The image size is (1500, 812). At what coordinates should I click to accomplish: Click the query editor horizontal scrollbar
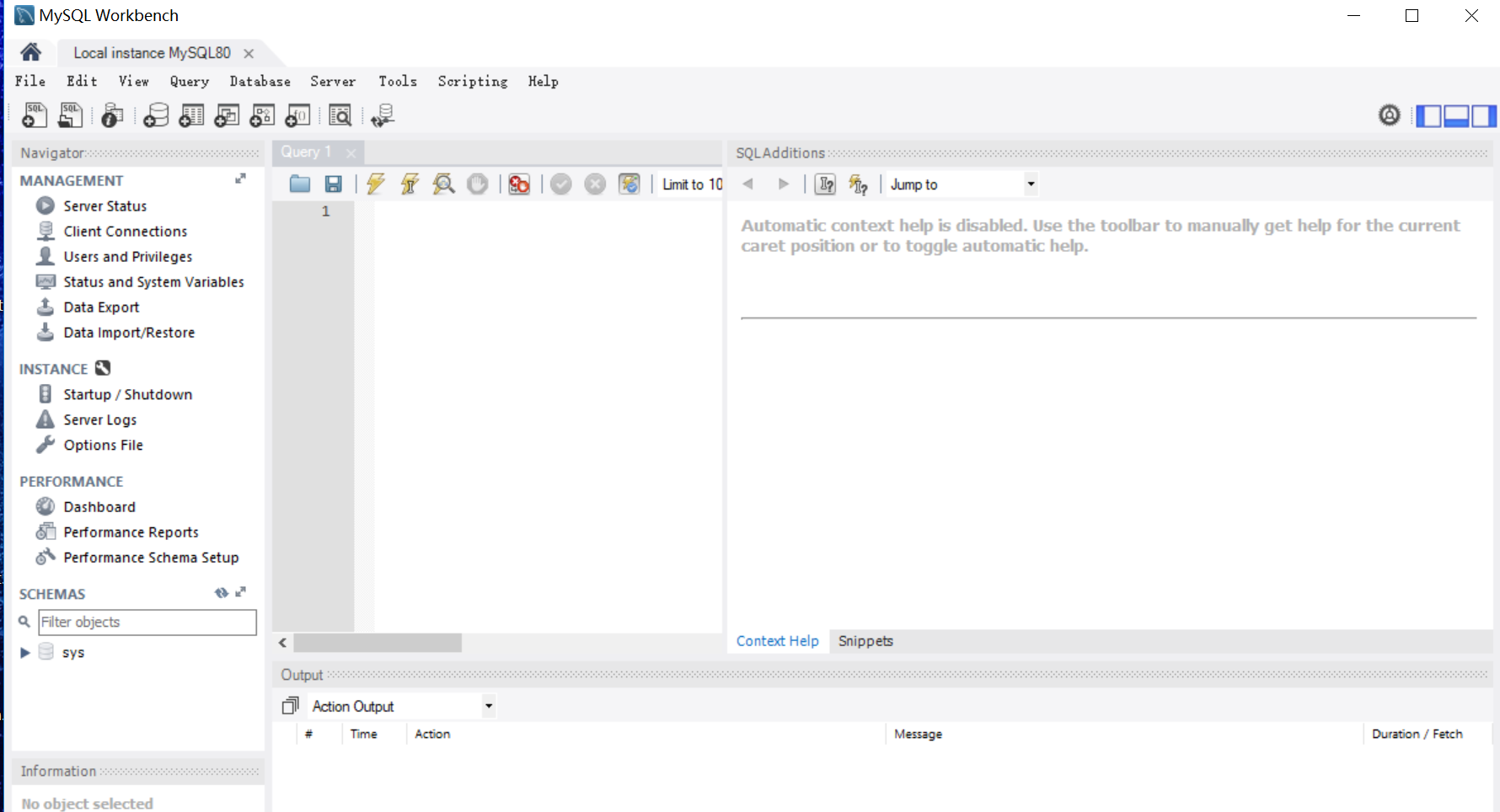coord(378,643)
